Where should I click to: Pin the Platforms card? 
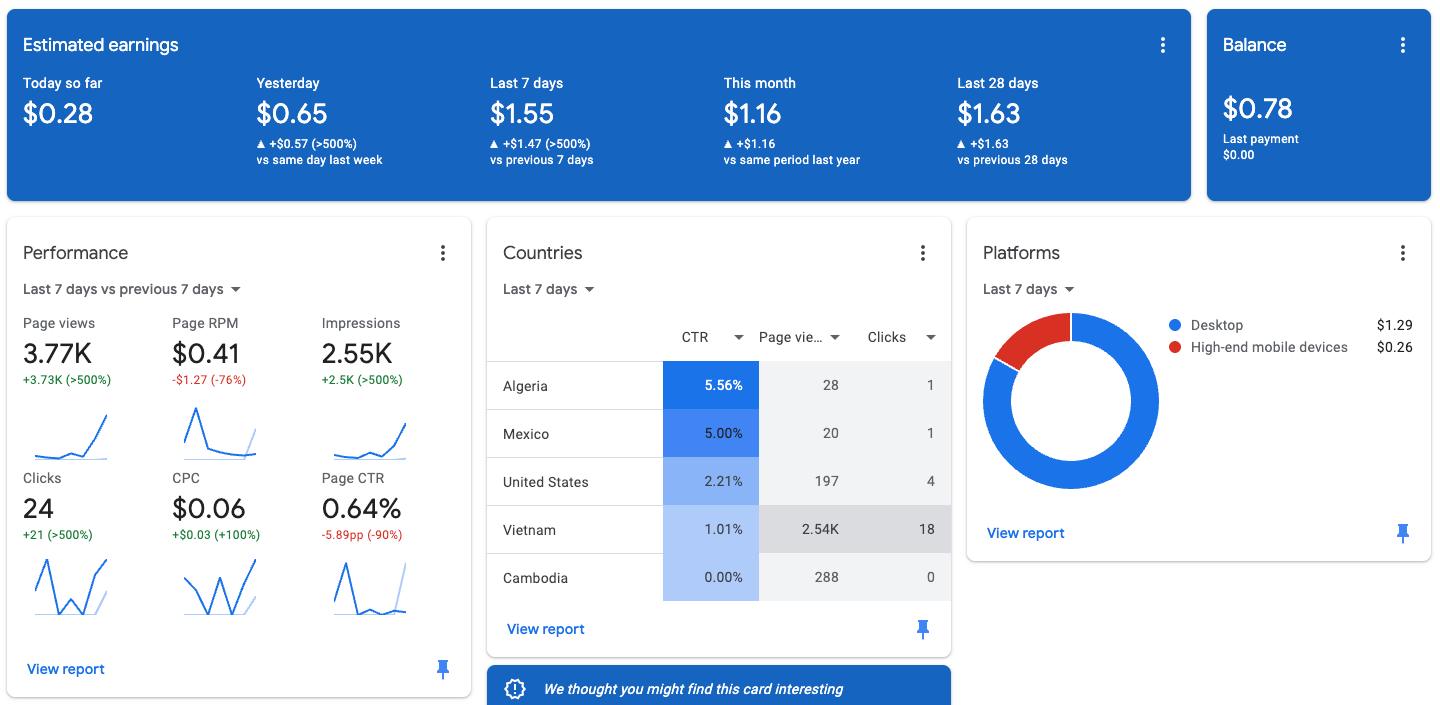click(1402, 533)
